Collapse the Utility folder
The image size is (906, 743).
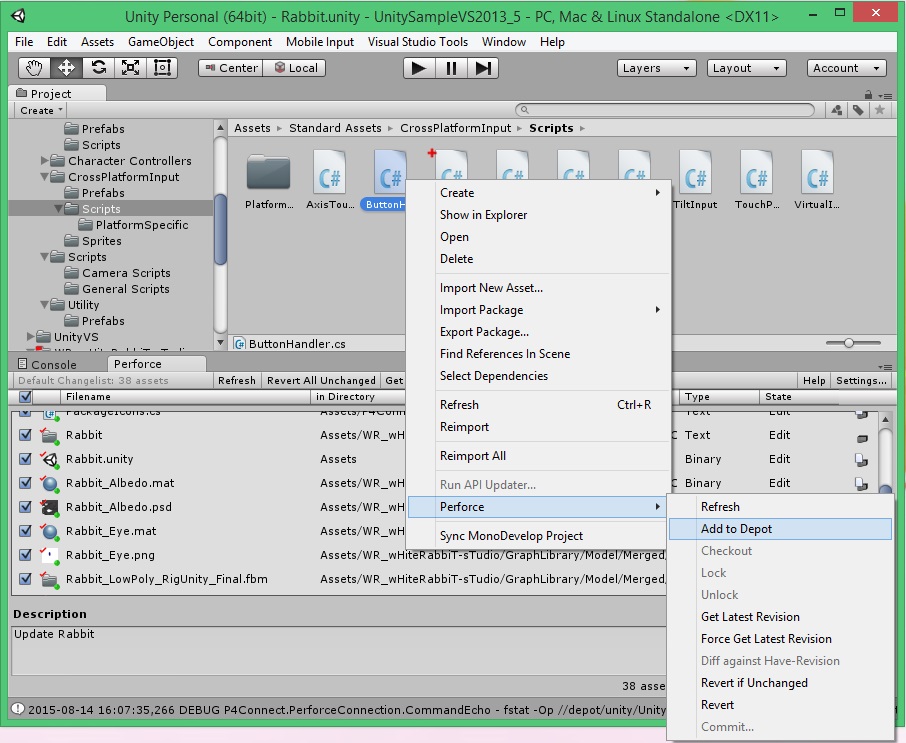tap(44, 304)
